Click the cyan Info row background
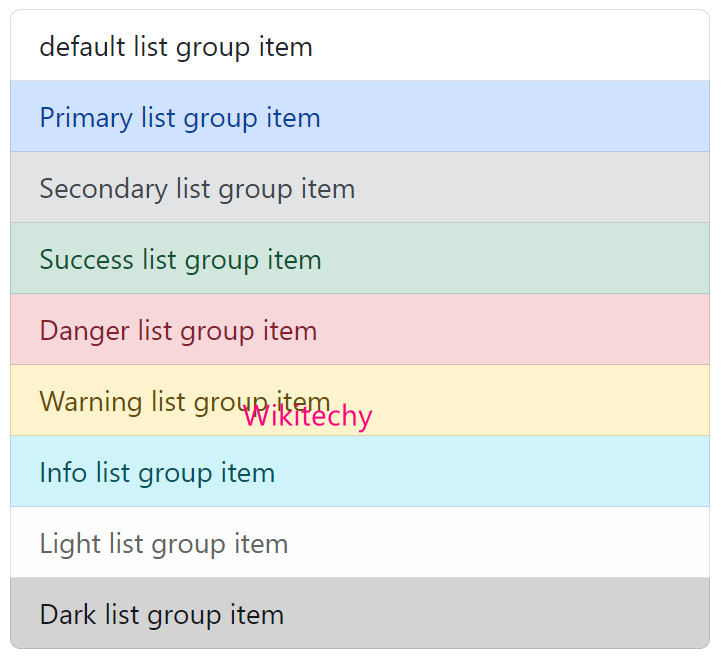The image size is (721, 671). (x=520, y=473)
